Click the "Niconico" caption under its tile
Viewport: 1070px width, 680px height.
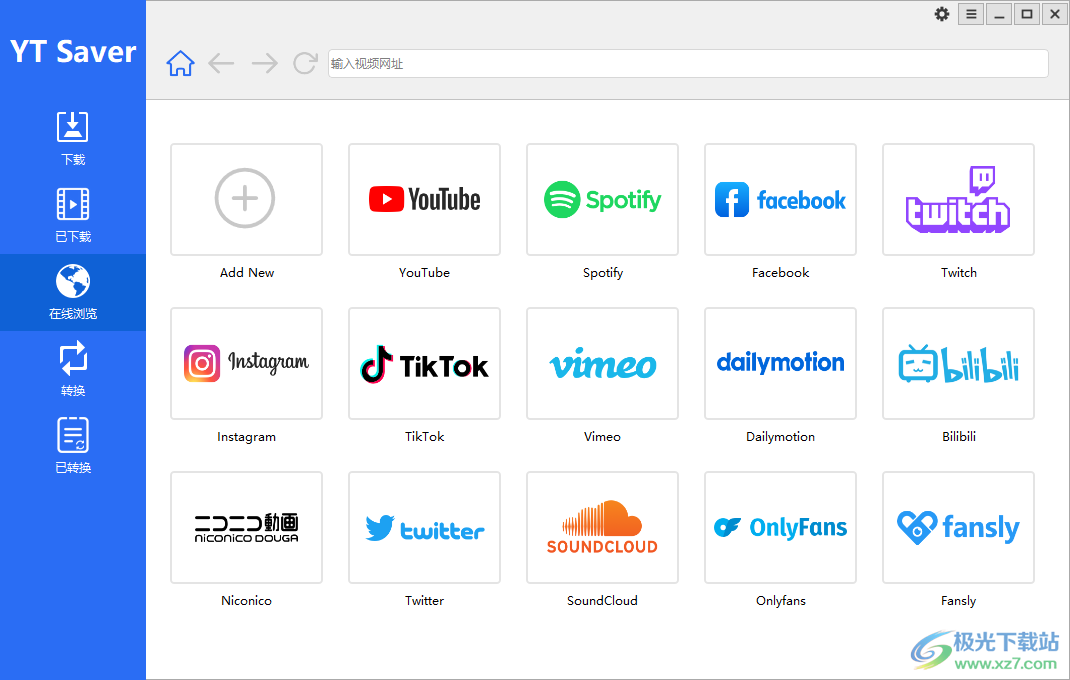click(246, 600)
